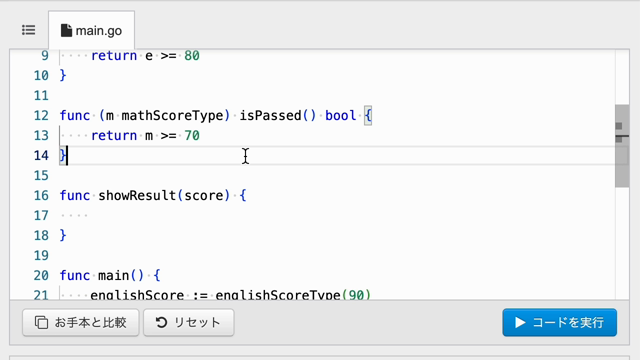
Task: Click the isPassed method name on line 12
Action: [x=270, y=116]
